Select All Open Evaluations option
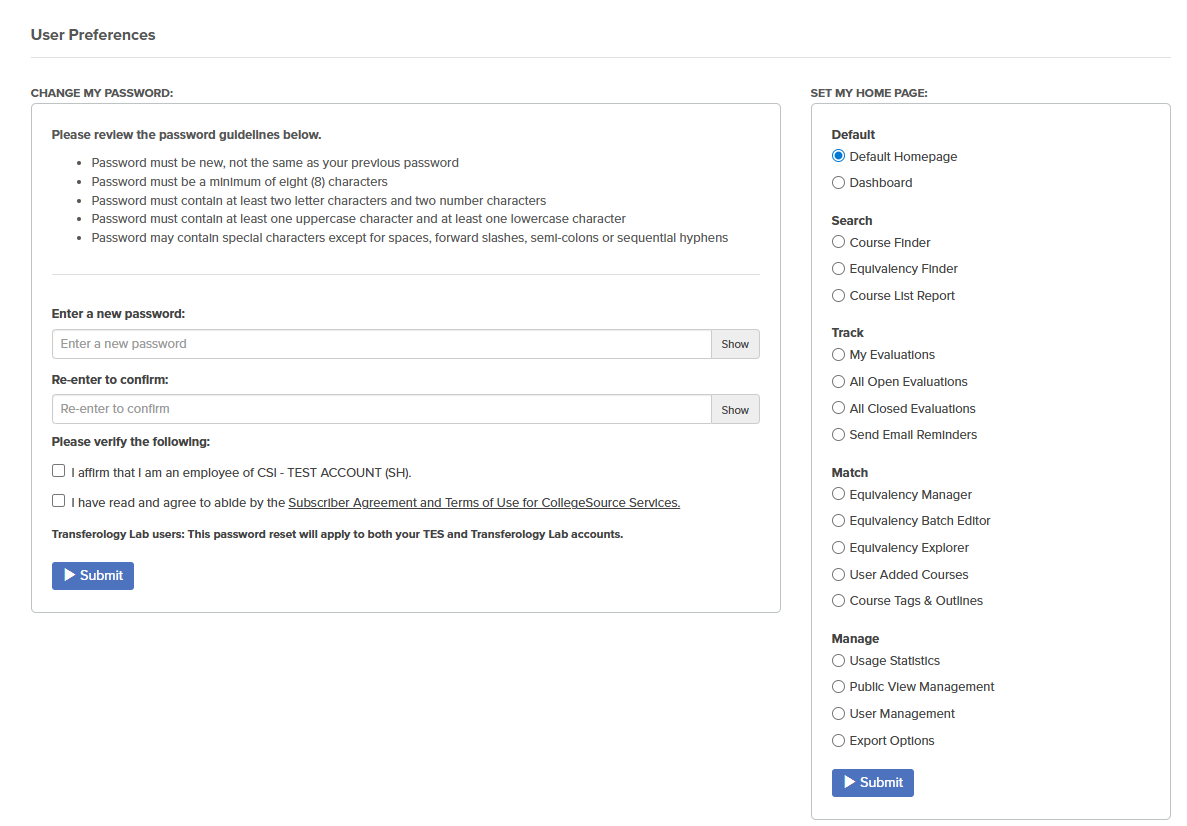The image size is (1187, 826). pyautogui.click(x=838, y=382)
